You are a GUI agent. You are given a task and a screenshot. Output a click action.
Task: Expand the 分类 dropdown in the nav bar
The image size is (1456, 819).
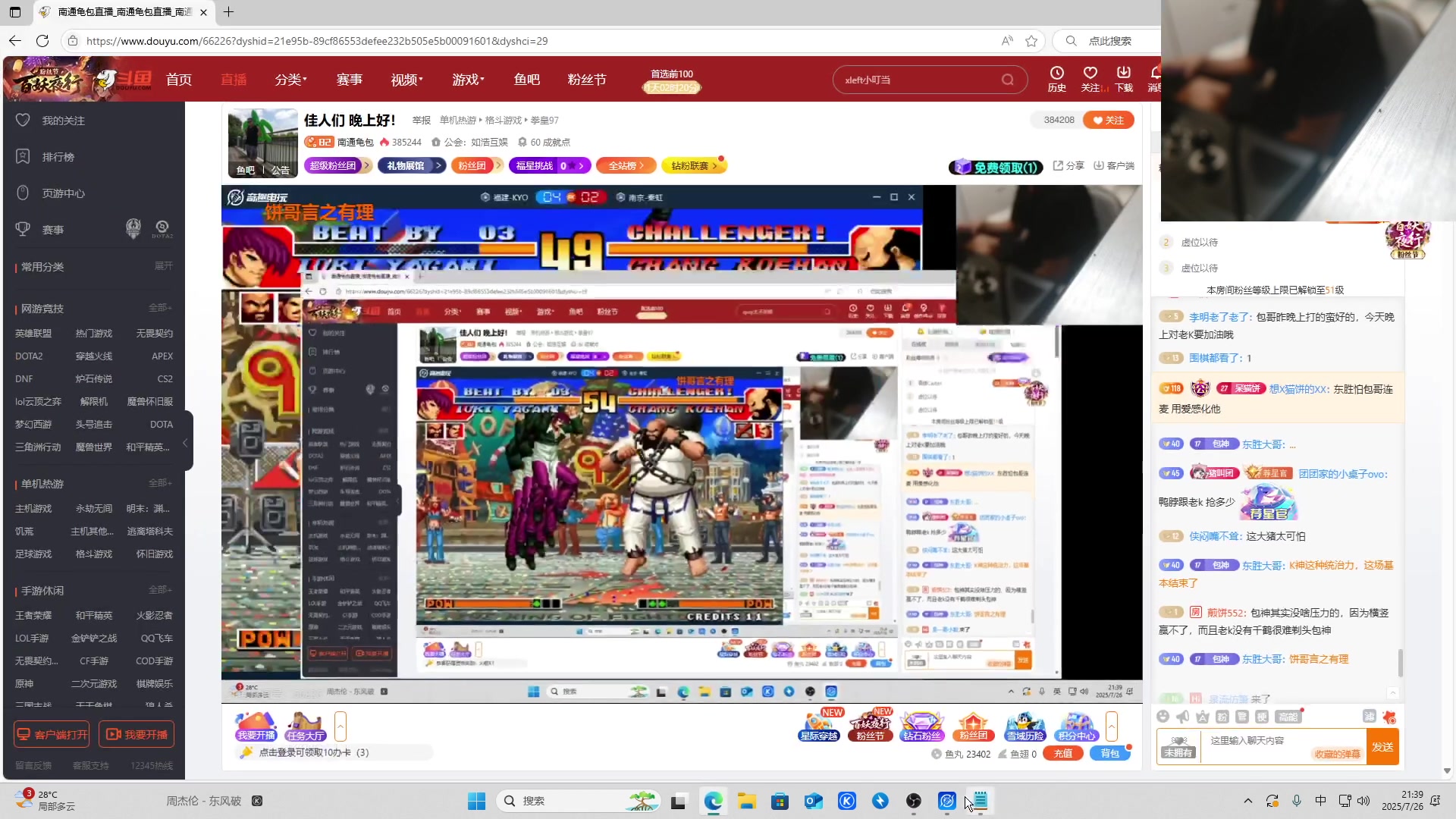coord(291,80)
